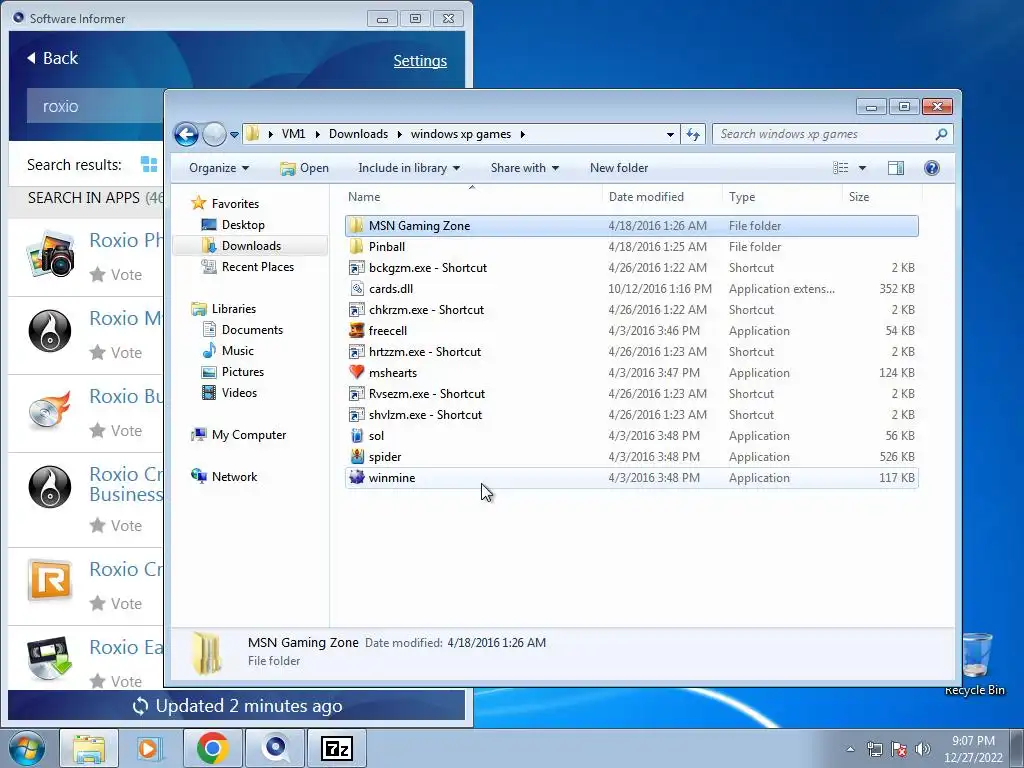Click the address bar history dropdown arrow
The width and height of the screenshot is (1024, 768).
670,135
